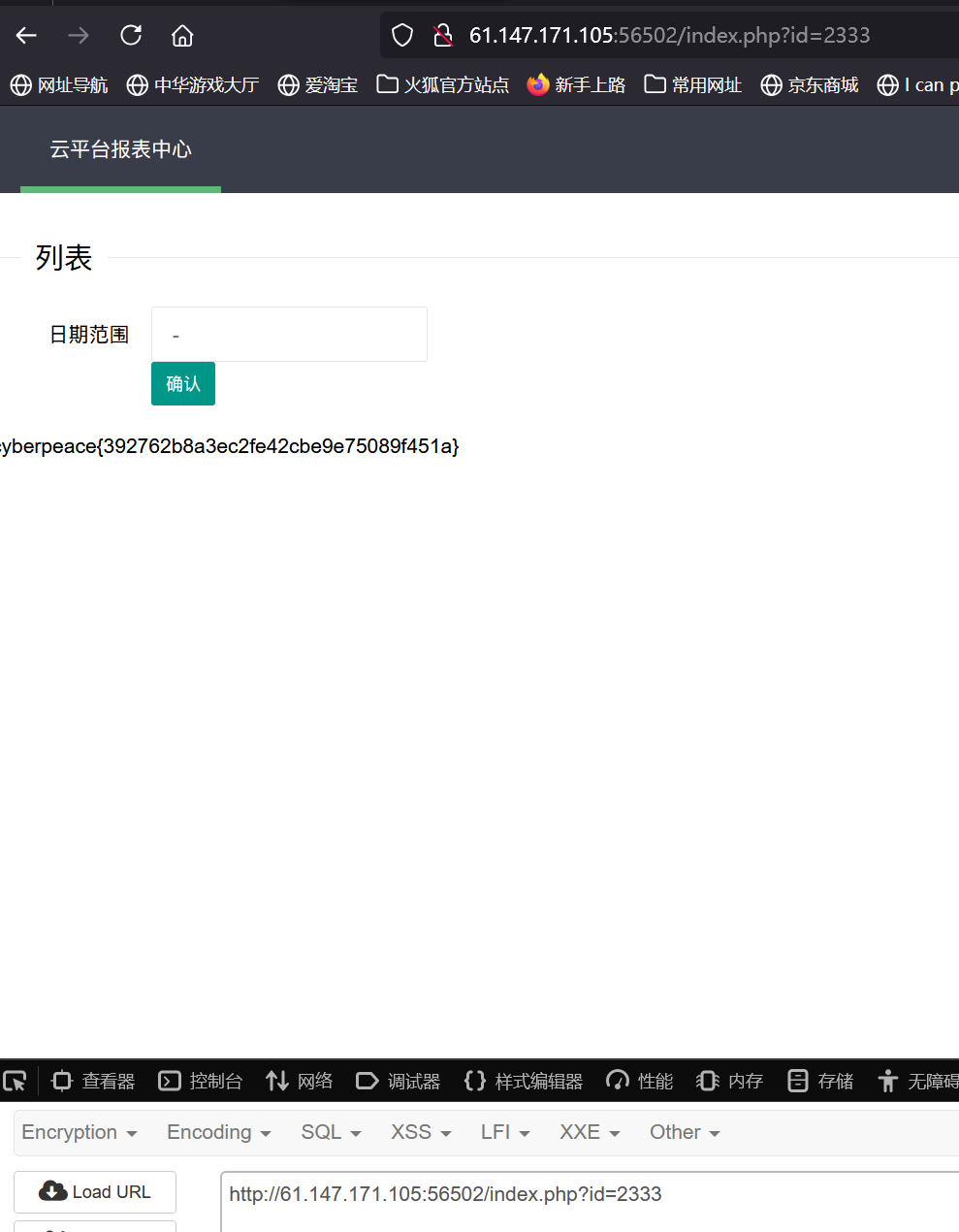Screen dimensions: 959x1232
Task: Click the Load URL button
Action: point(94,1191)
